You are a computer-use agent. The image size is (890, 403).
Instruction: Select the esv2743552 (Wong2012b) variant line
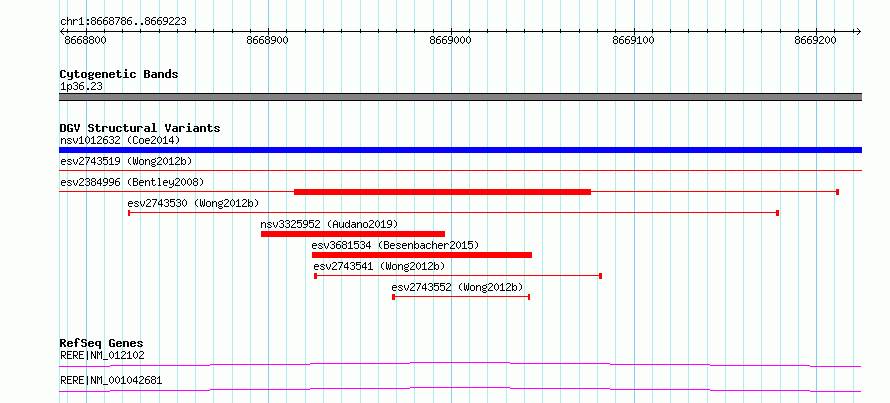(x=461, y=297)
